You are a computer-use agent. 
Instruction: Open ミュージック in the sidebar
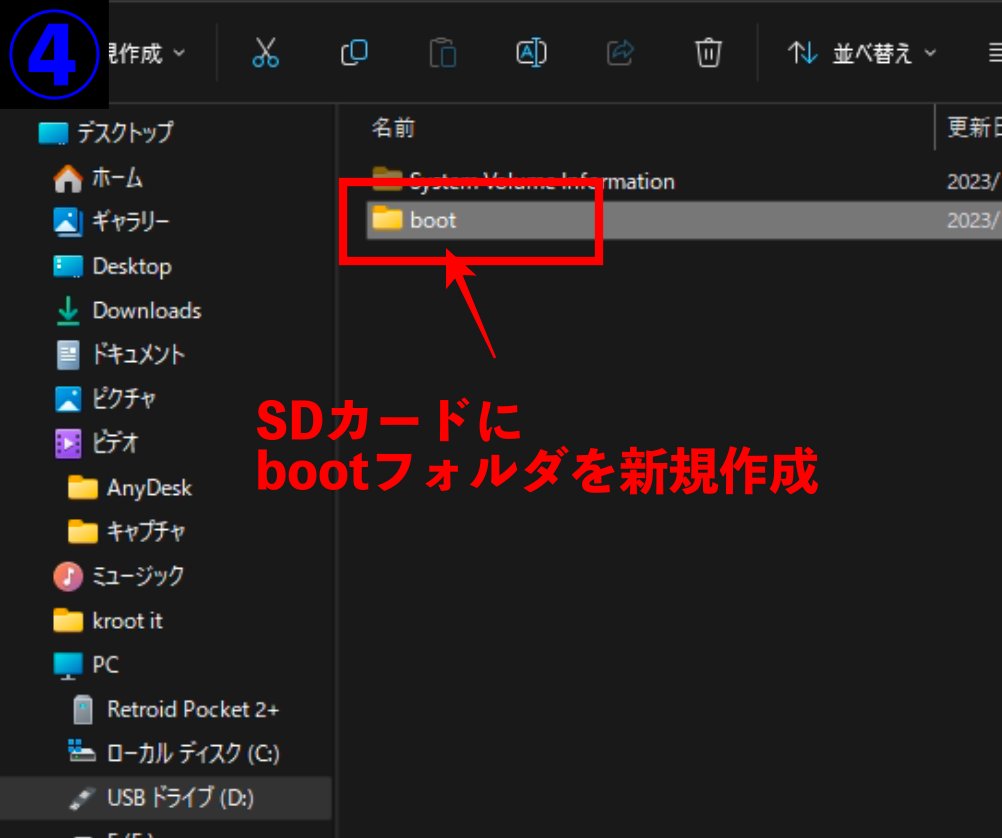click(x=119, y=576)
